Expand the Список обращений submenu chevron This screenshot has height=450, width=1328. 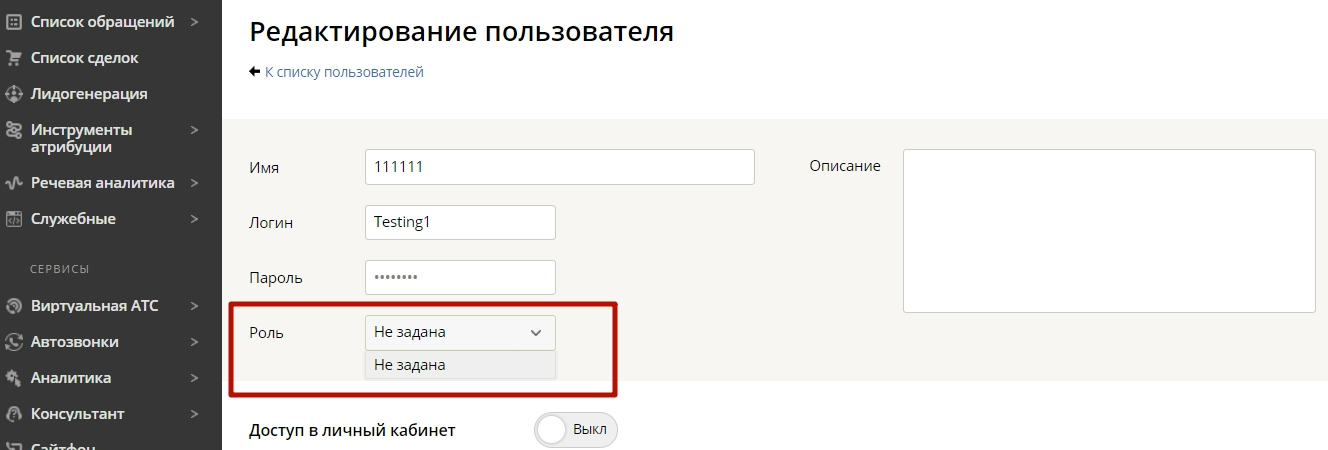195,21
